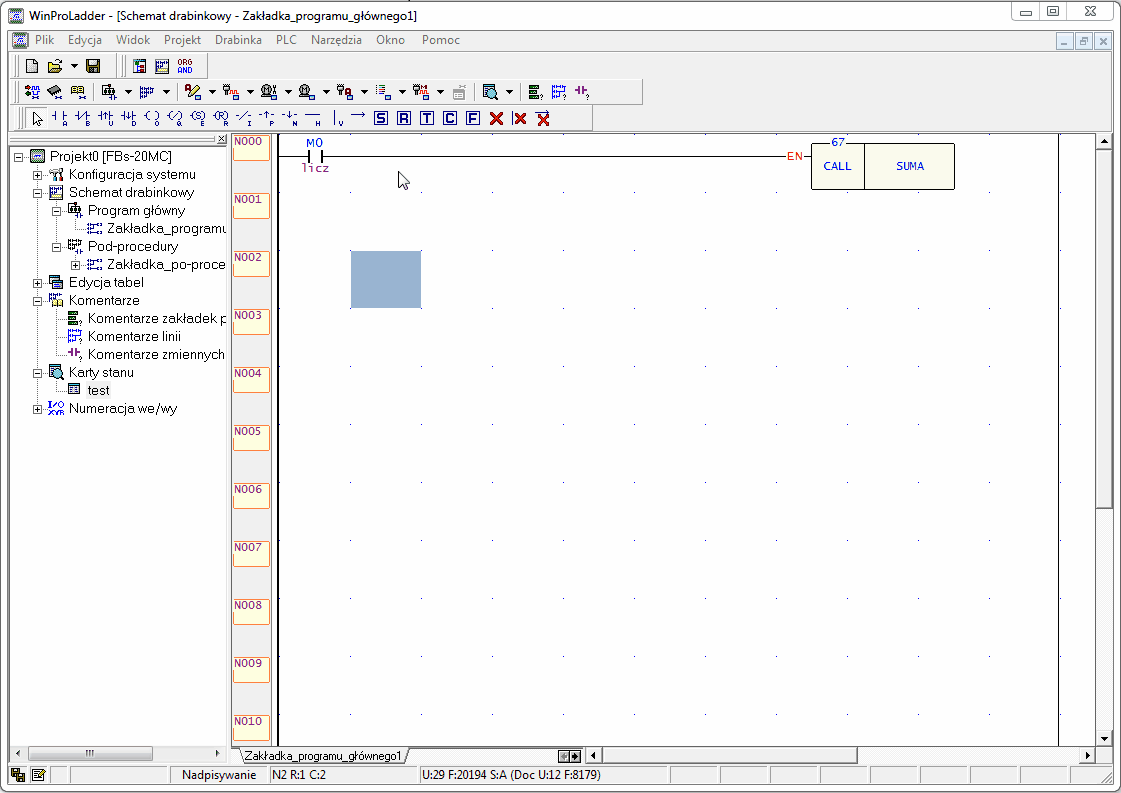Select the test status page item

pyautogui.click(x=99, y=390)
